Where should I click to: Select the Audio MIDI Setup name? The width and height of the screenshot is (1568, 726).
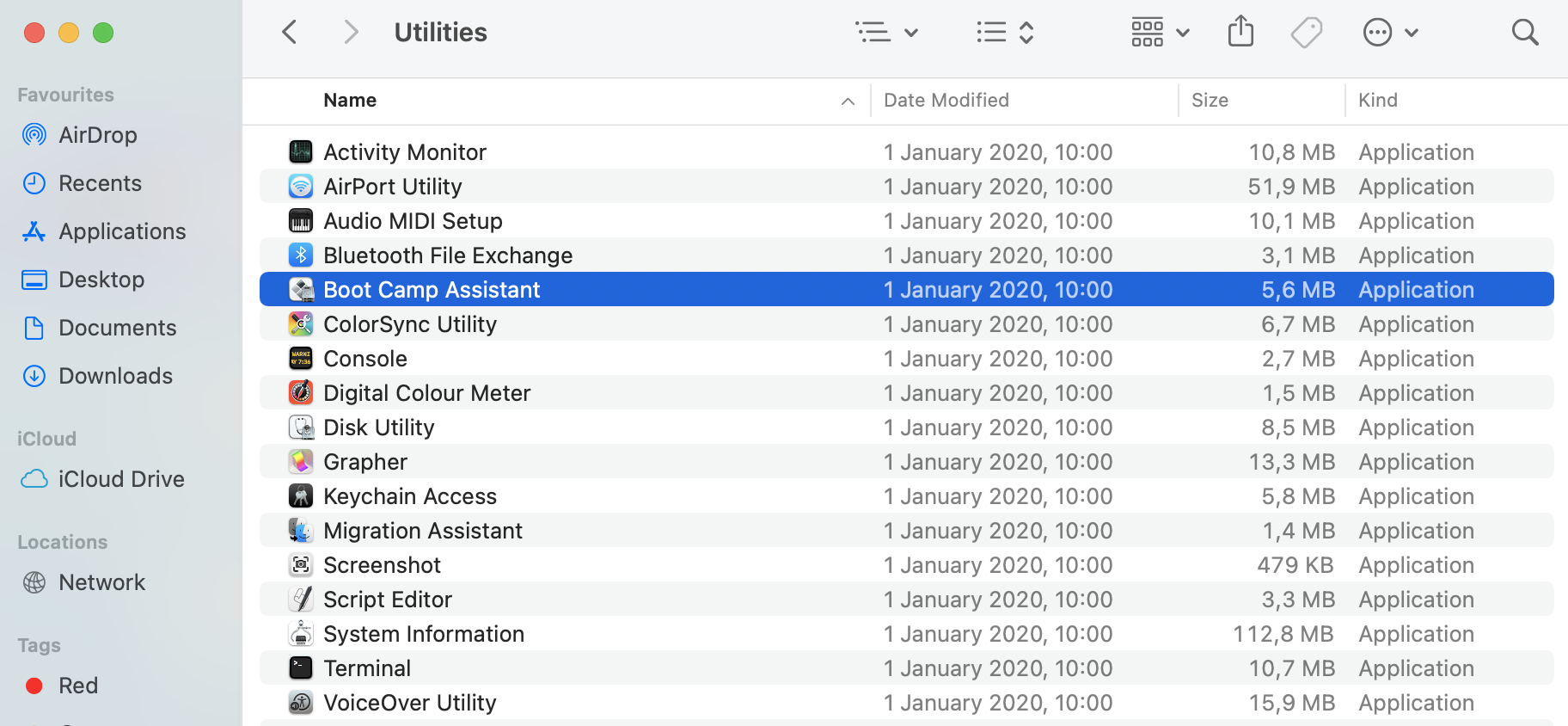coord(413,221)
